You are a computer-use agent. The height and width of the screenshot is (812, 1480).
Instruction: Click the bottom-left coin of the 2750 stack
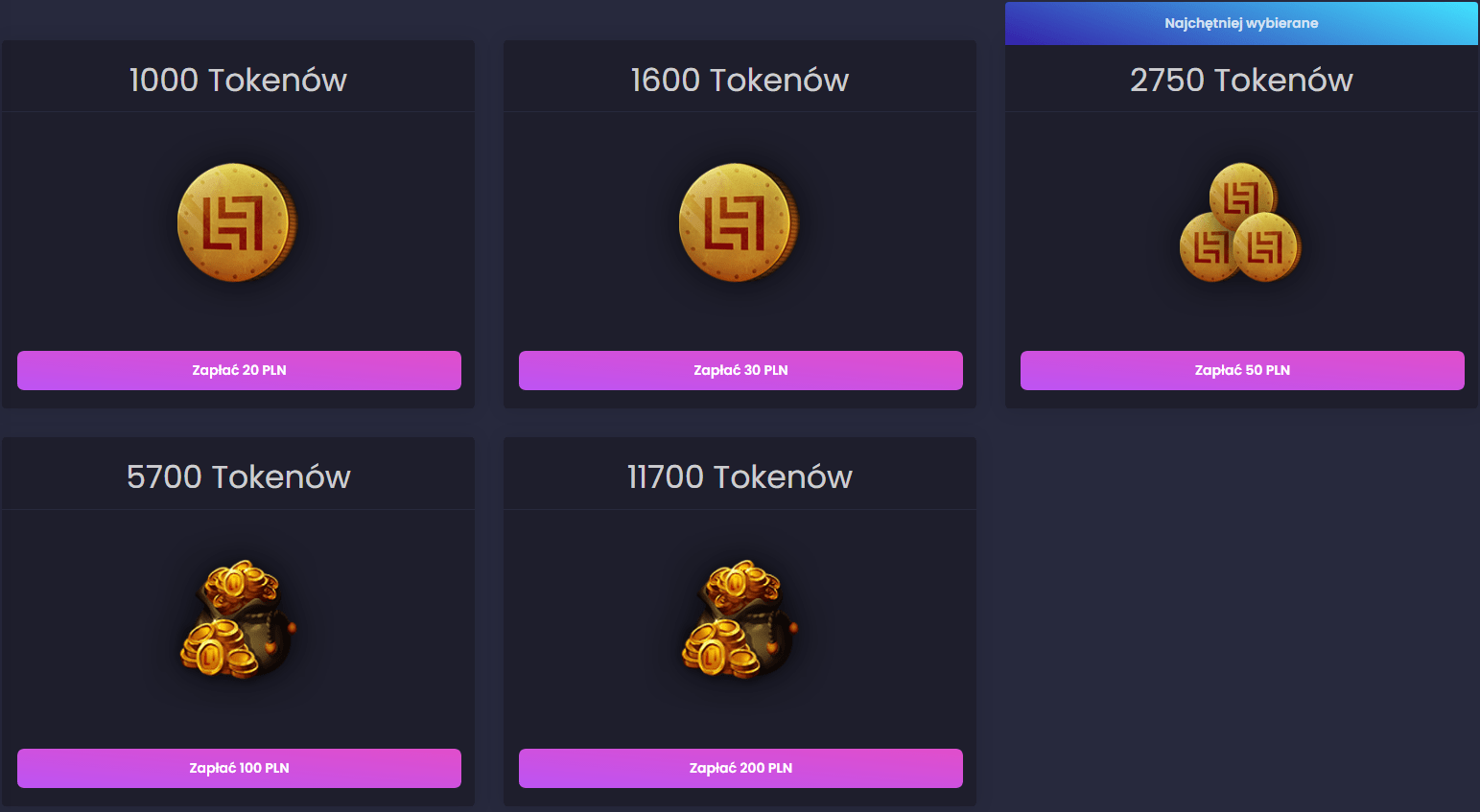point(1208,247)
